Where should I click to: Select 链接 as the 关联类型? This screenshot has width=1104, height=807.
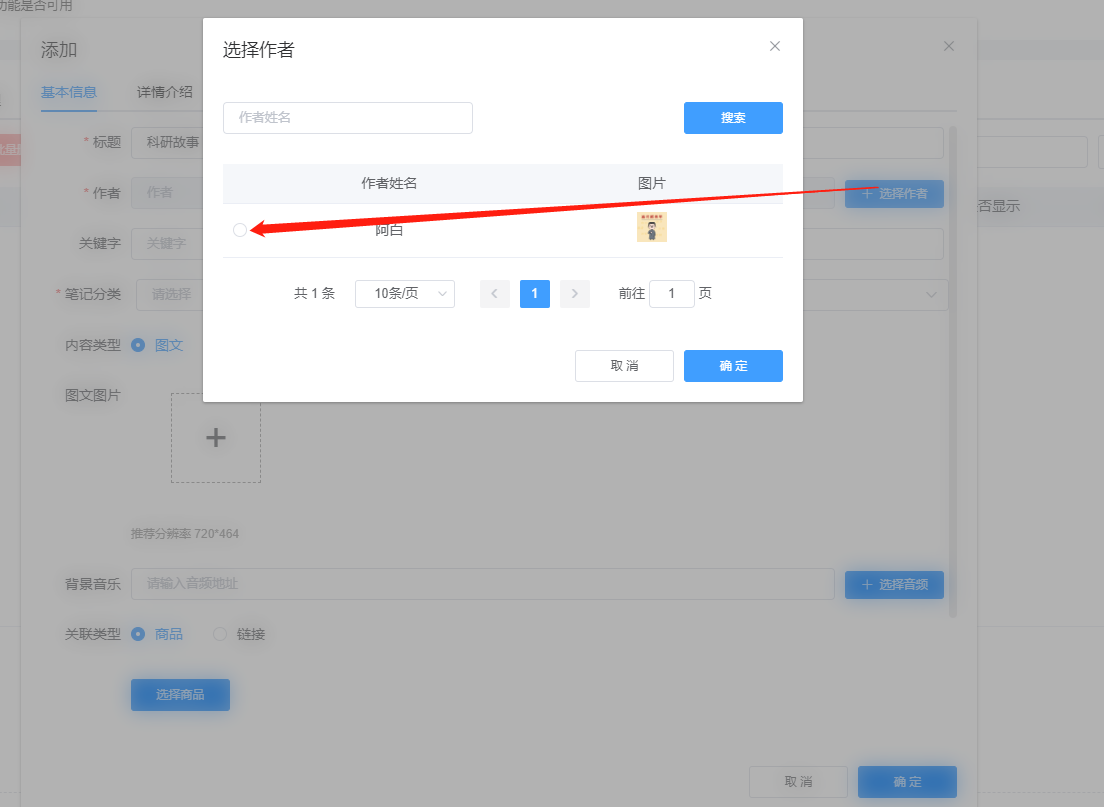[x=219, y=633]
